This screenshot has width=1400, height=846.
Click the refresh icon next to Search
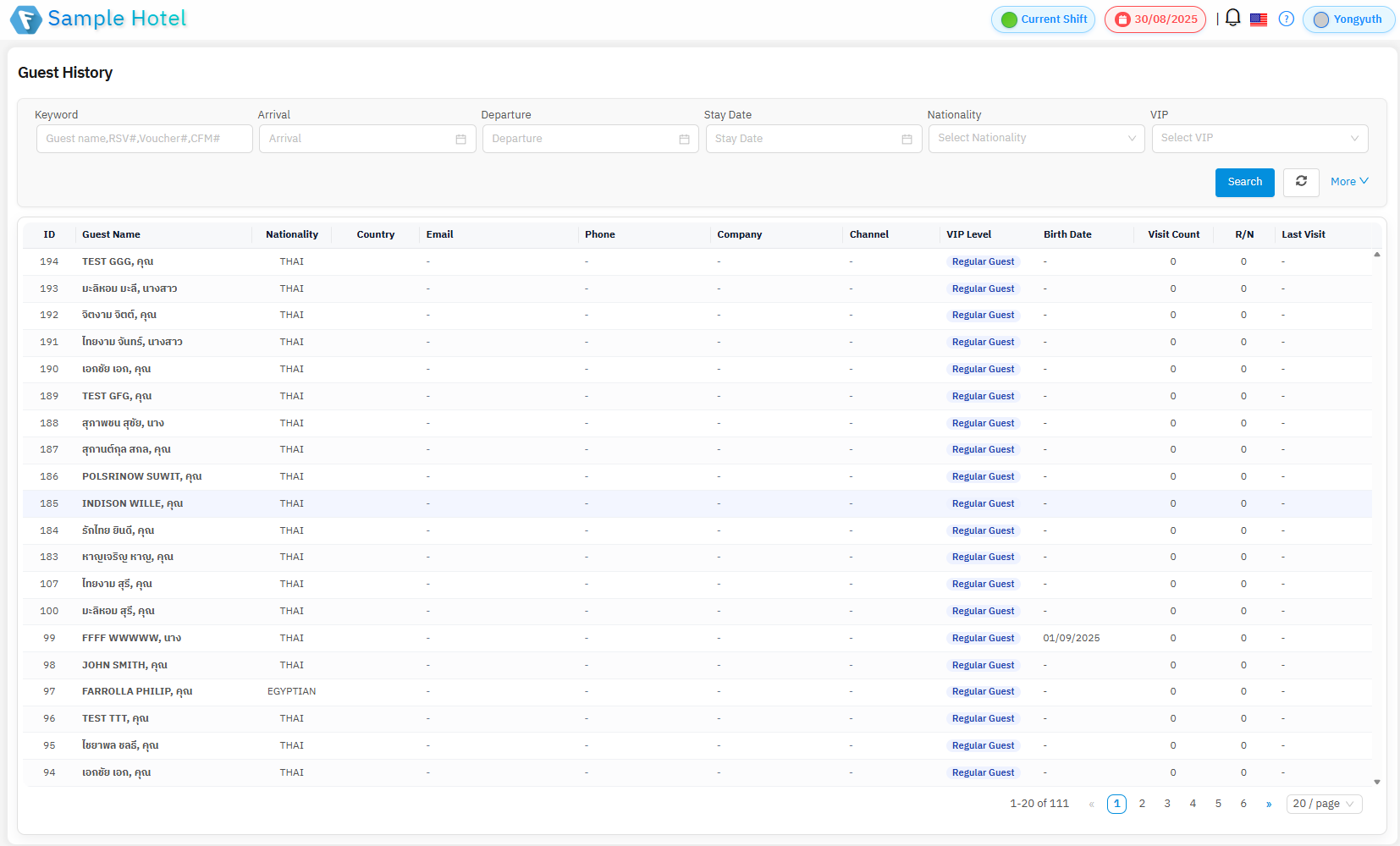(1301, 182)
